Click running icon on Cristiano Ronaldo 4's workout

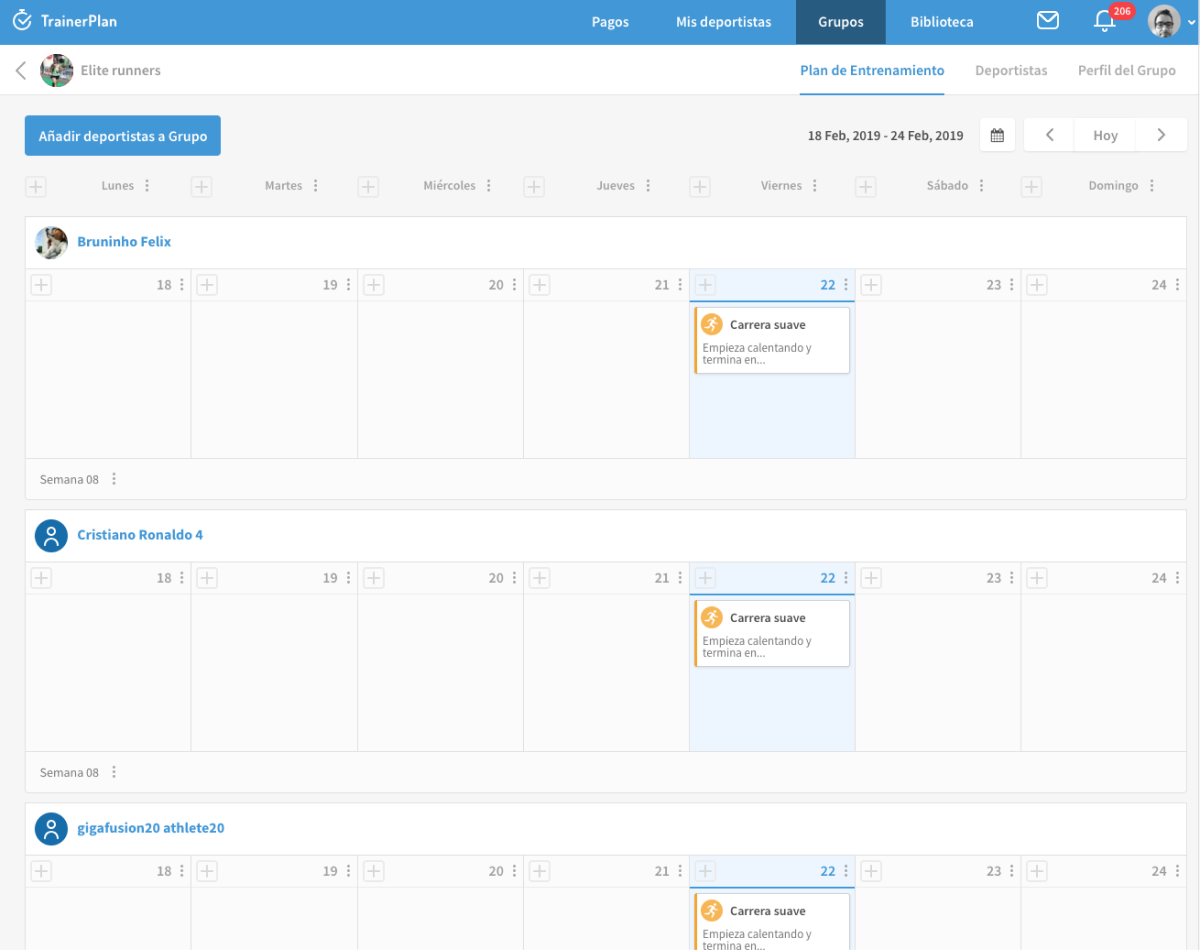[711, 617]
